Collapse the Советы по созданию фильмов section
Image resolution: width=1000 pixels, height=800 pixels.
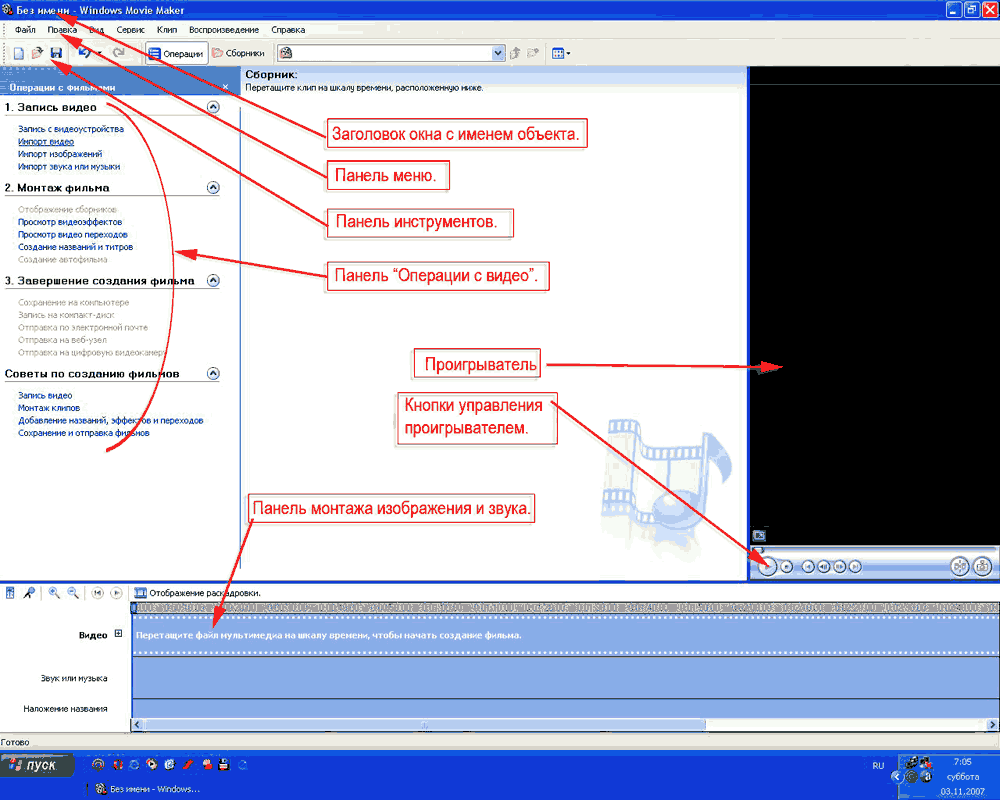[x=213, y=374]
